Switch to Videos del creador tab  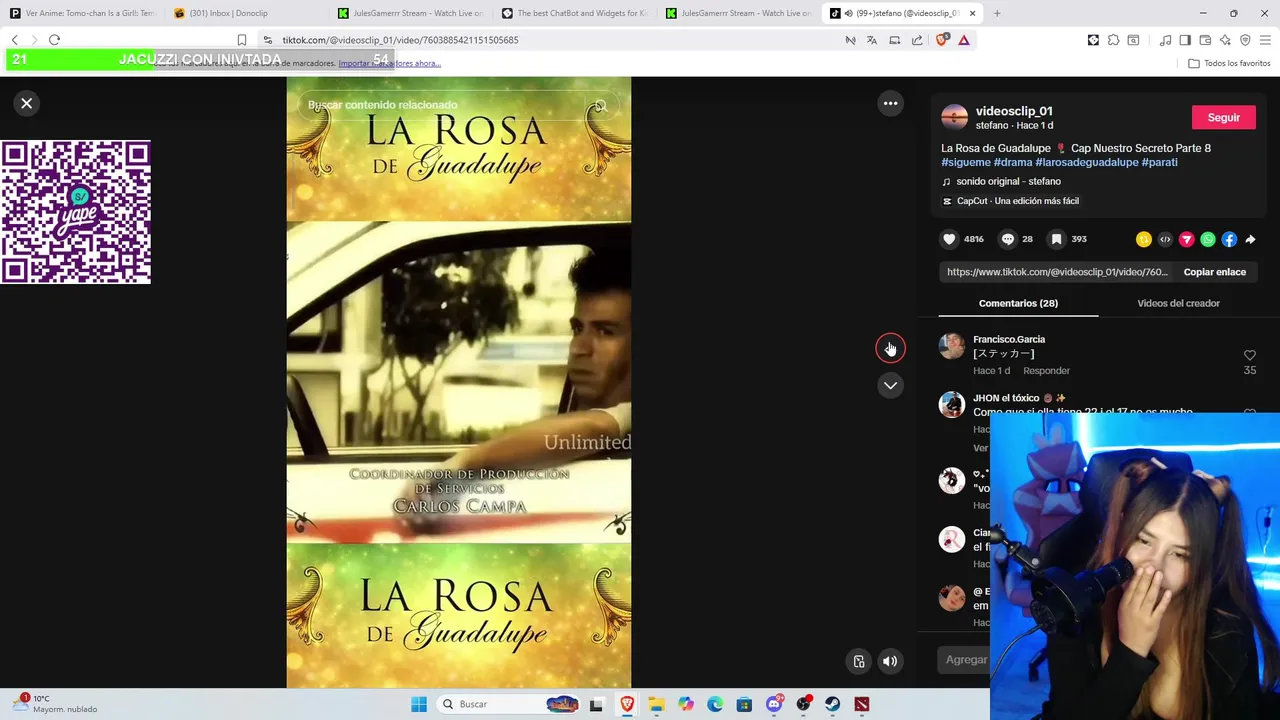pos(1178,303)
